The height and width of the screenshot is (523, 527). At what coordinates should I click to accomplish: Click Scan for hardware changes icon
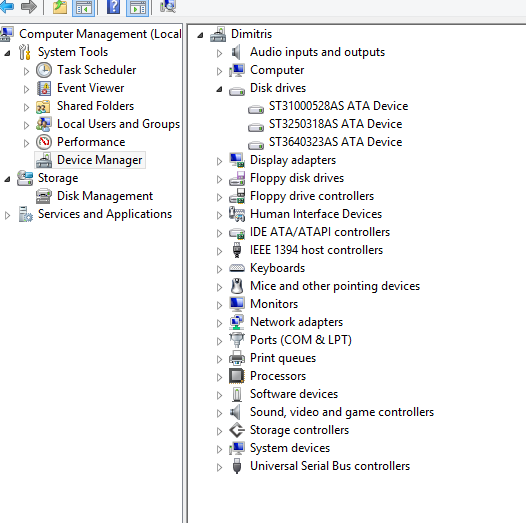coord(167,6)
